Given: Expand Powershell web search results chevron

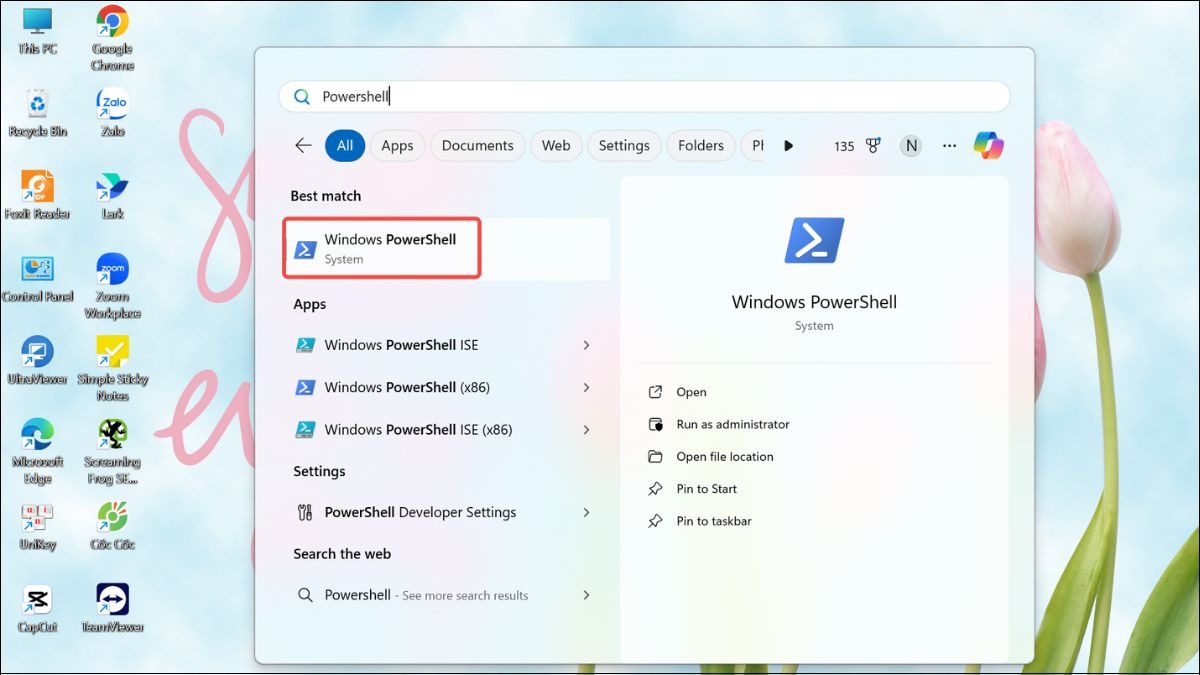Looking at the screenshot, I should [x=586, y=595].
